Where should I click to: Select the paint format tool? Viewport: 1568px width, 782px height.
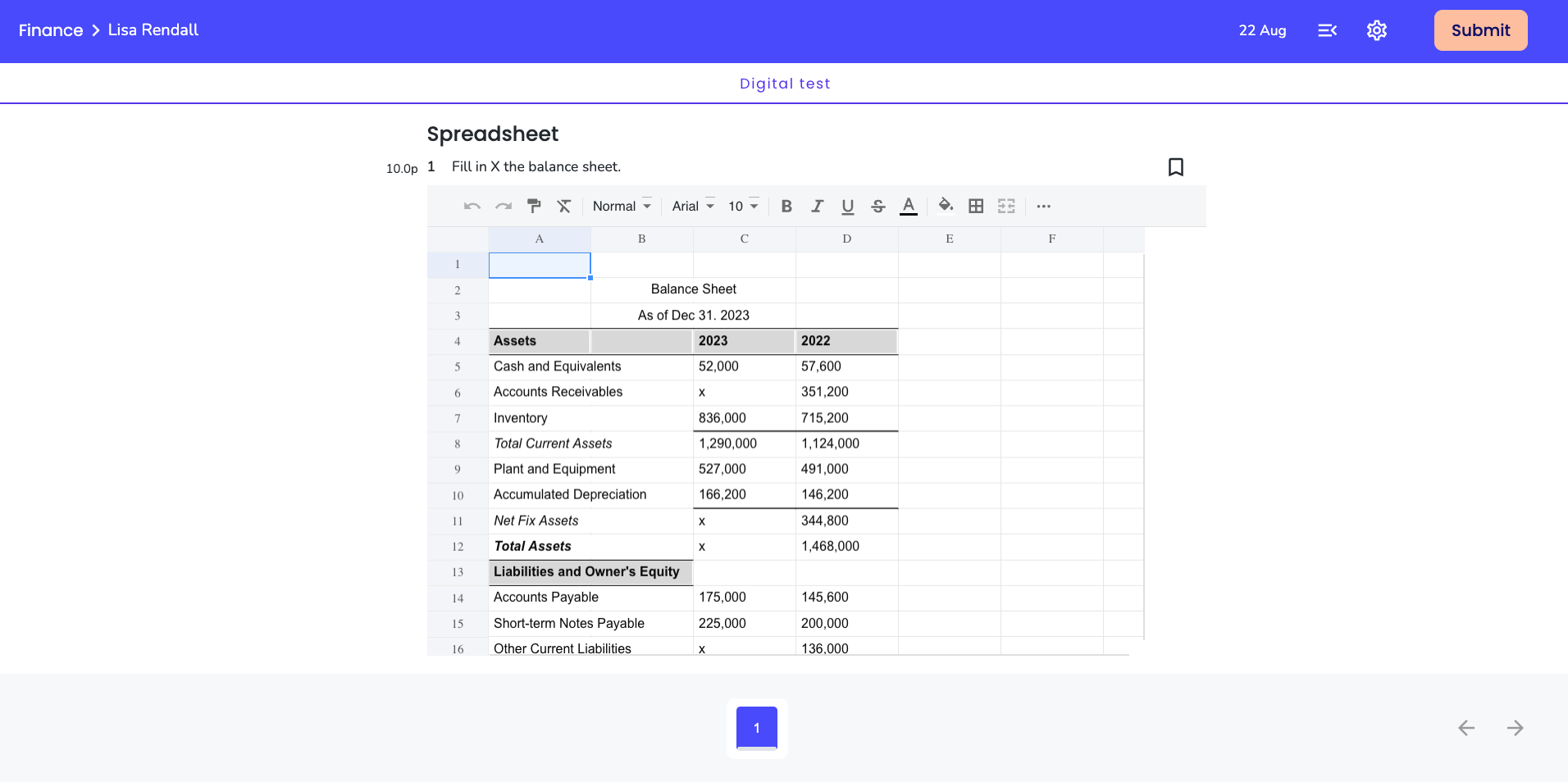pos(534,207)
